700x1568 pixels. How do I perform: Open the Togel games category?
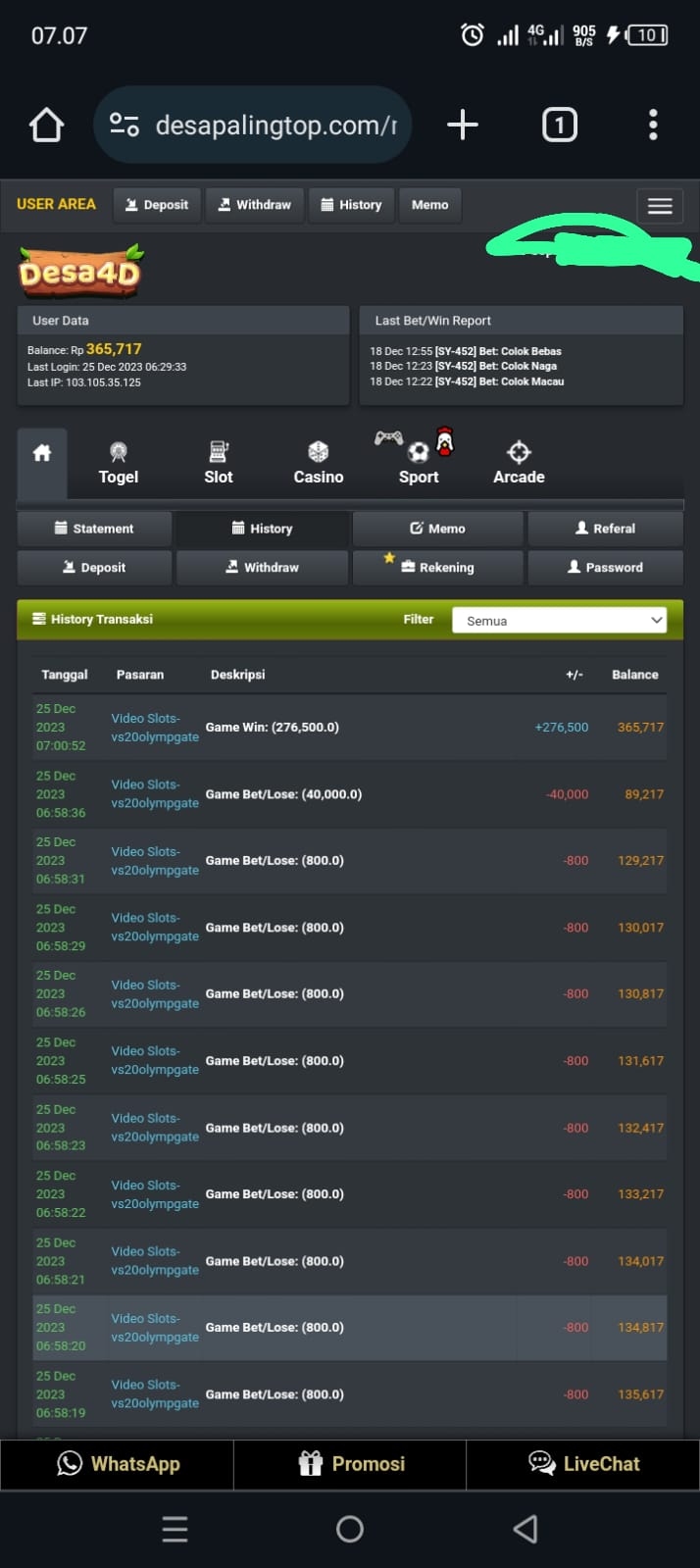[x=119, y=463]
